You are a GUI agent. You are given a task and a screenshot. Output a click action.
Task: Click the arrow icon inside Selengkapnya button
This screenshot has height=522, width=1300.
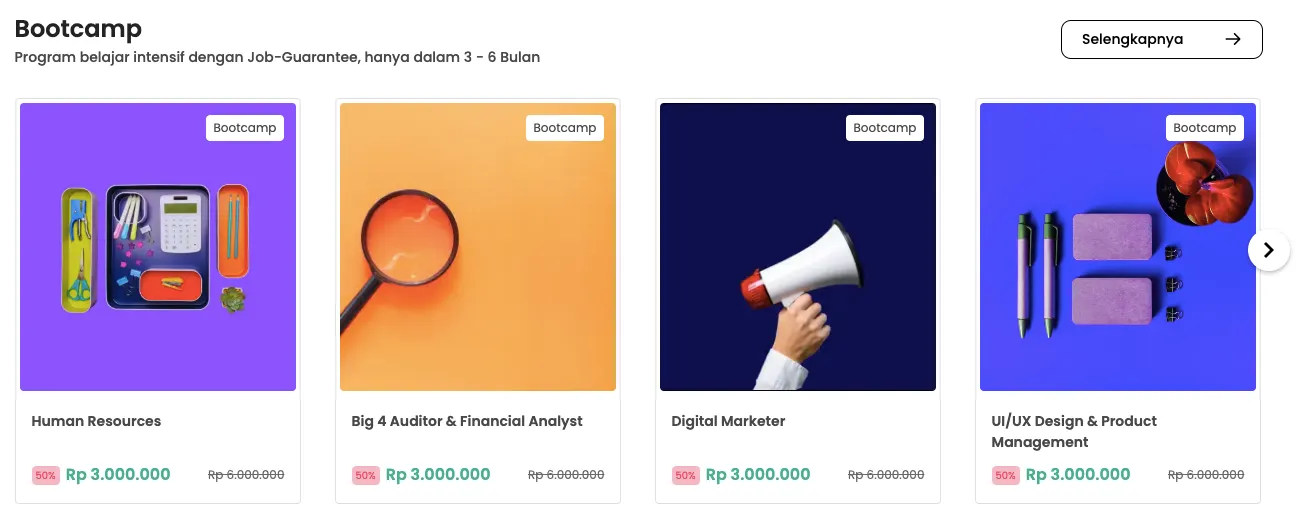[1233, 39]
